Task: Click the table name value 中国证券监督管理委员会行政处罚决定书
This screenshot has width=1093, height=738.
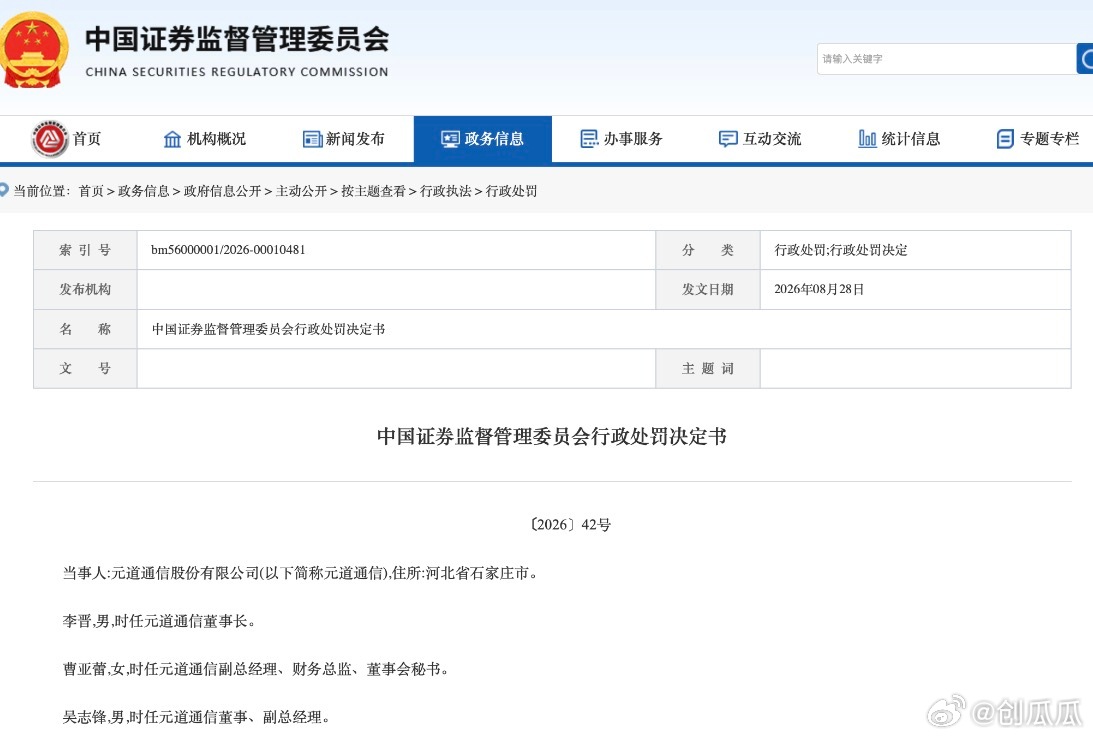Action: pyautogui.click(x=268, y=329)
